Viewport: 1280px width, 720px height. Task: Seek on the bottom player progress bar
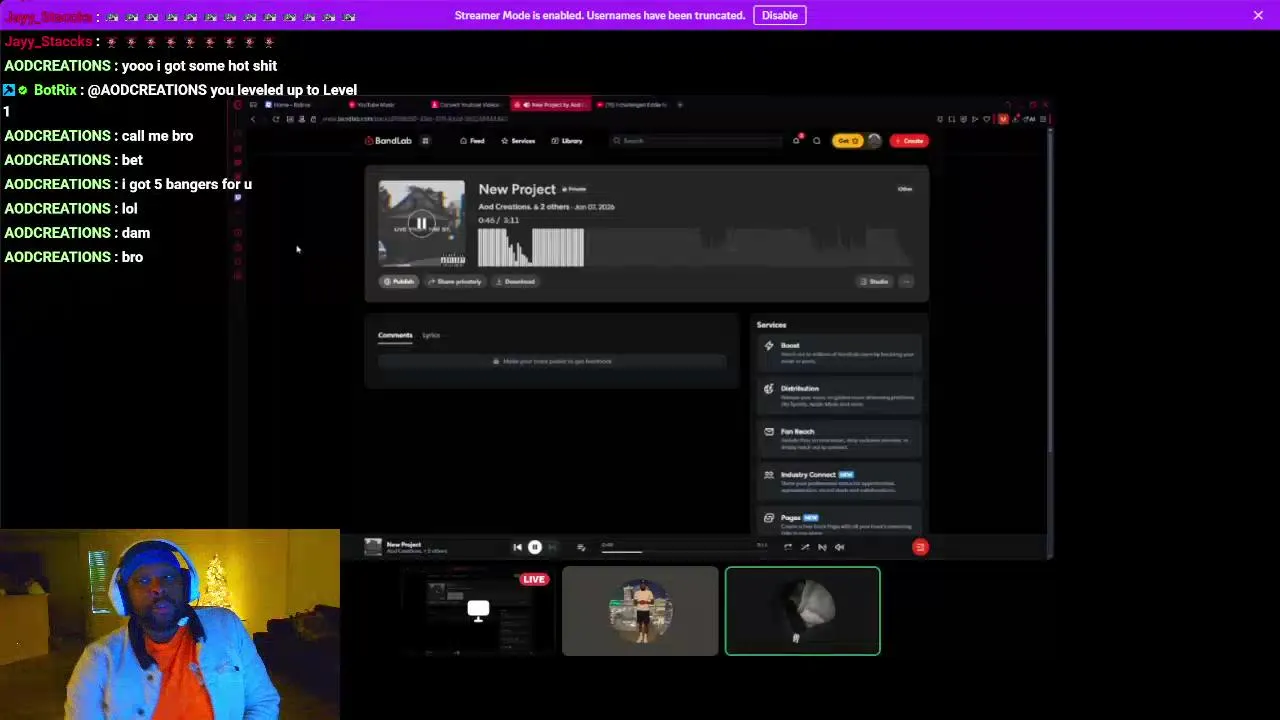click(x=684, y=550)
